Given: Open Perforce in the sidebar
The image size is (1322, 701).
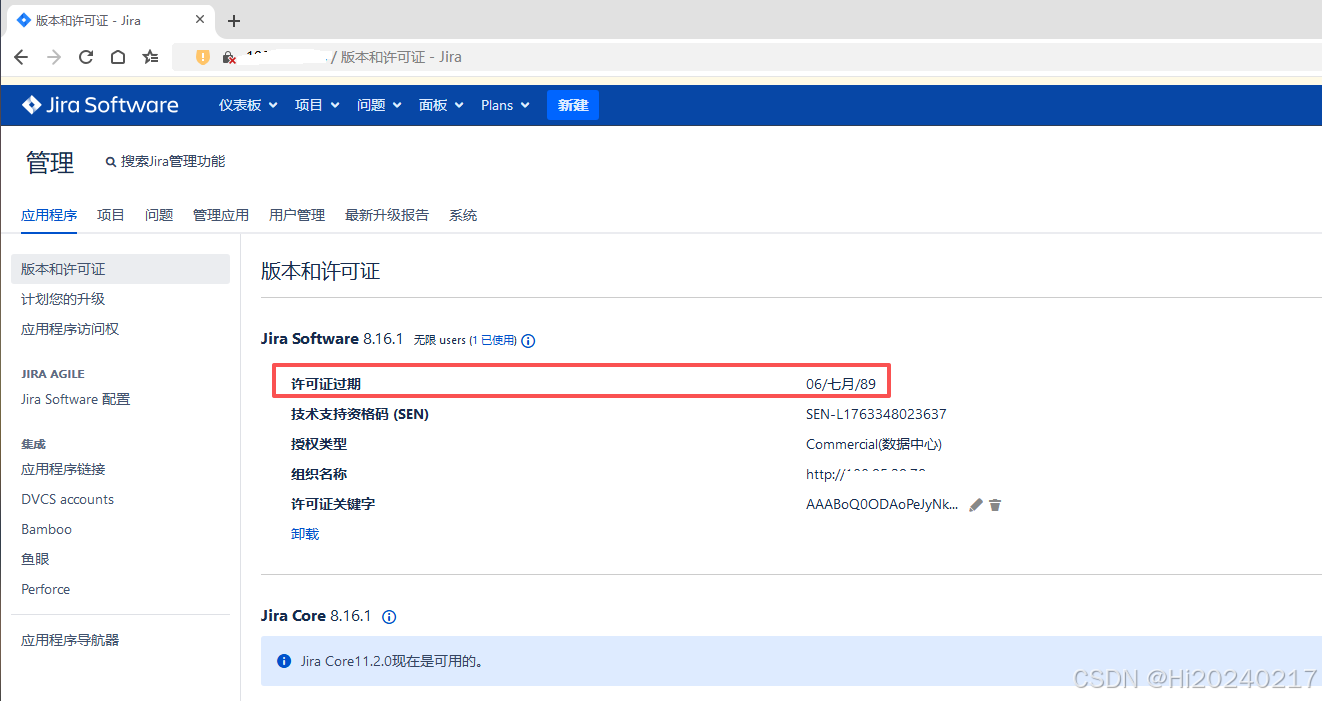Looking at the screenshot, I should click(x=46, y=589).
